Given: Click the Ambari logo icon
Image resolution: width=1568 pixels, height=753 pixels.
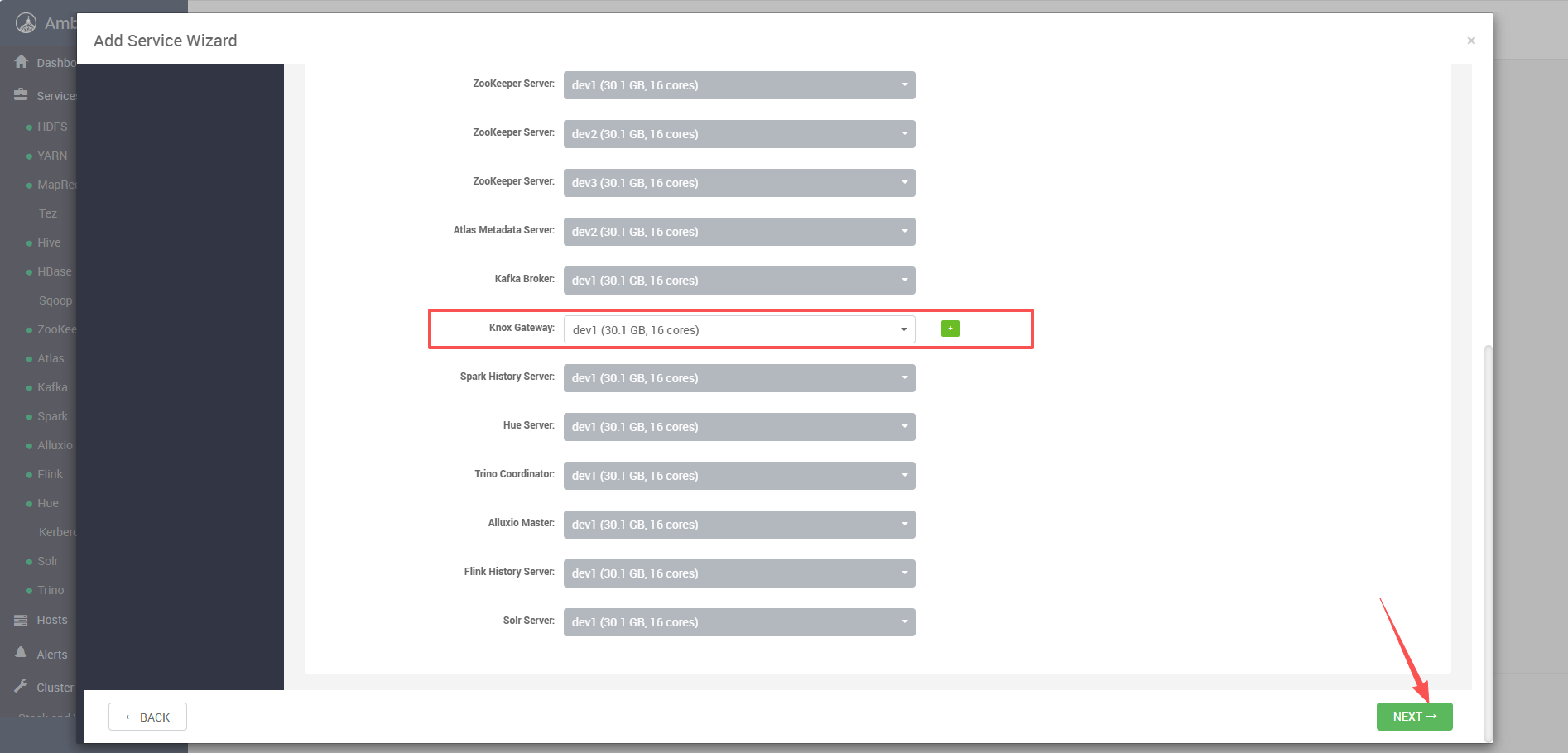Looking at the screenshot, I should (26, 23).
